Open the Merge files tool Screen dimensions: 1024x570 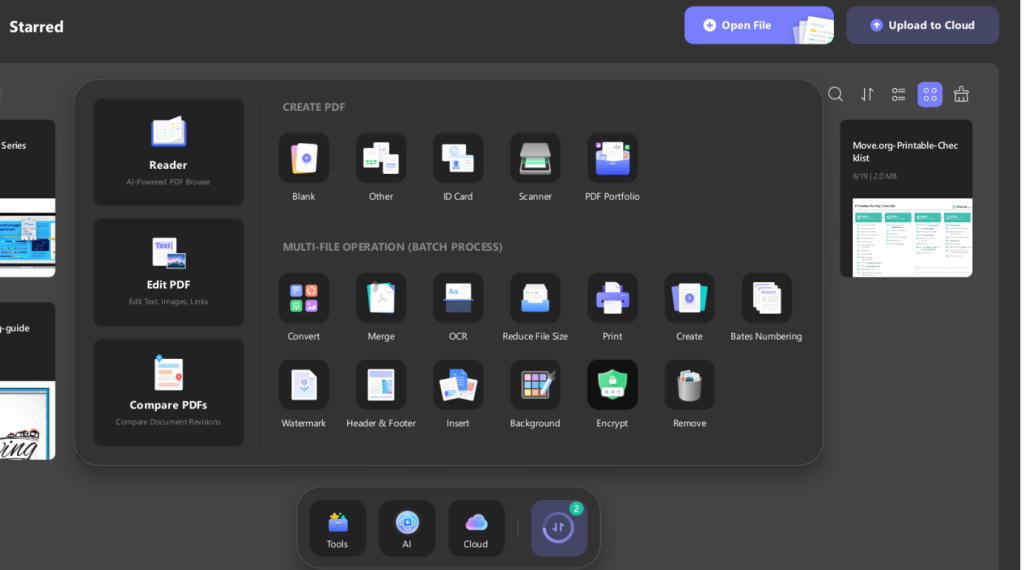pos(381,299)
